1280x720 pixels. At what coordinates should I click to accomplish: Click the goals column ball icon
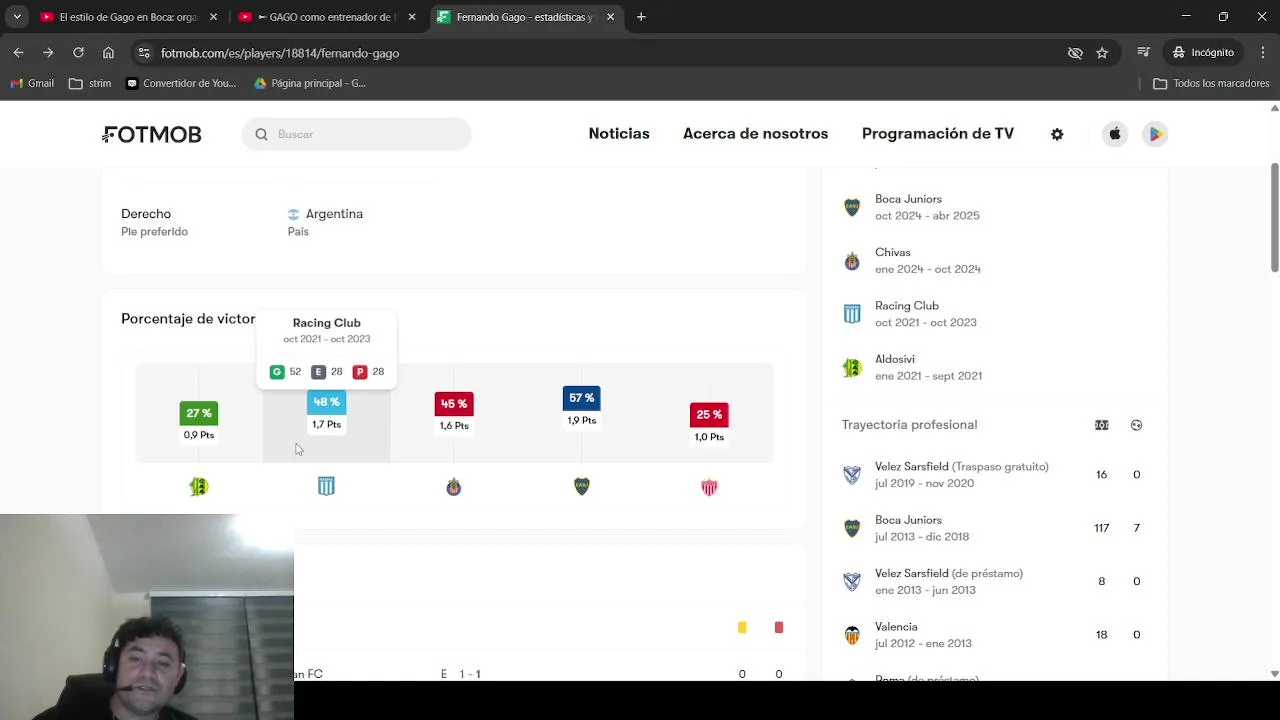[1136, 425]
